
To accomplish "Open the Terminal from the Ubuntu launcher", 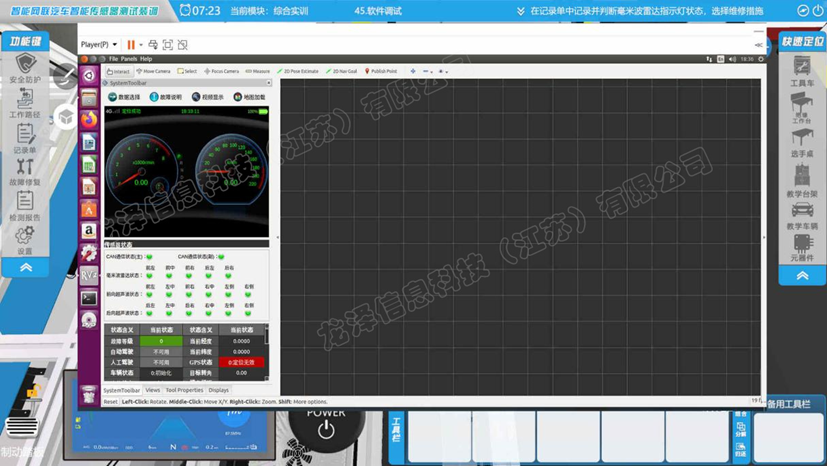I will point(89,298).
